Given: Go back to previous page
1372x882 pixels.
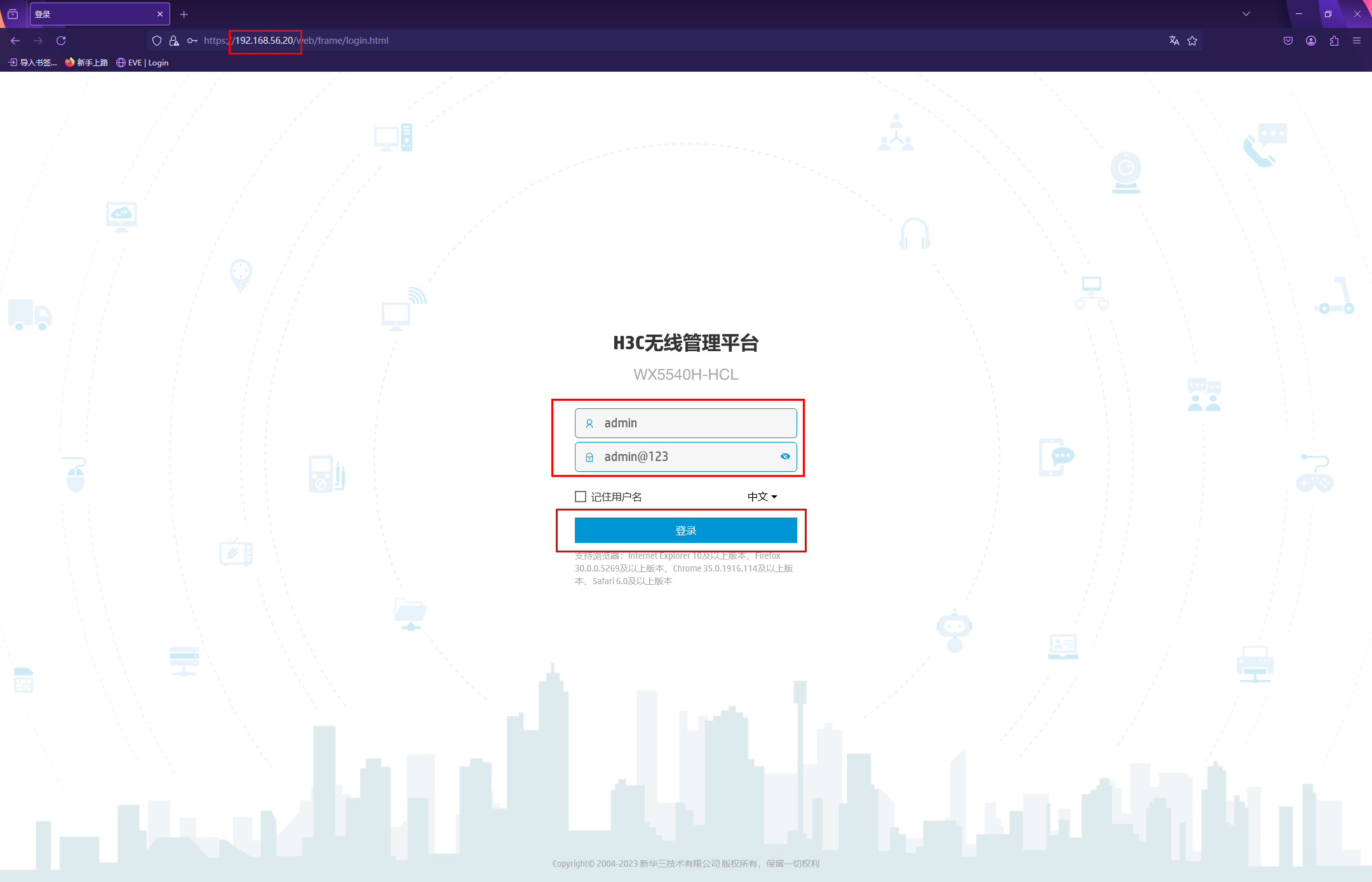Looking at the screenshot, I should (x=15, y=41).
